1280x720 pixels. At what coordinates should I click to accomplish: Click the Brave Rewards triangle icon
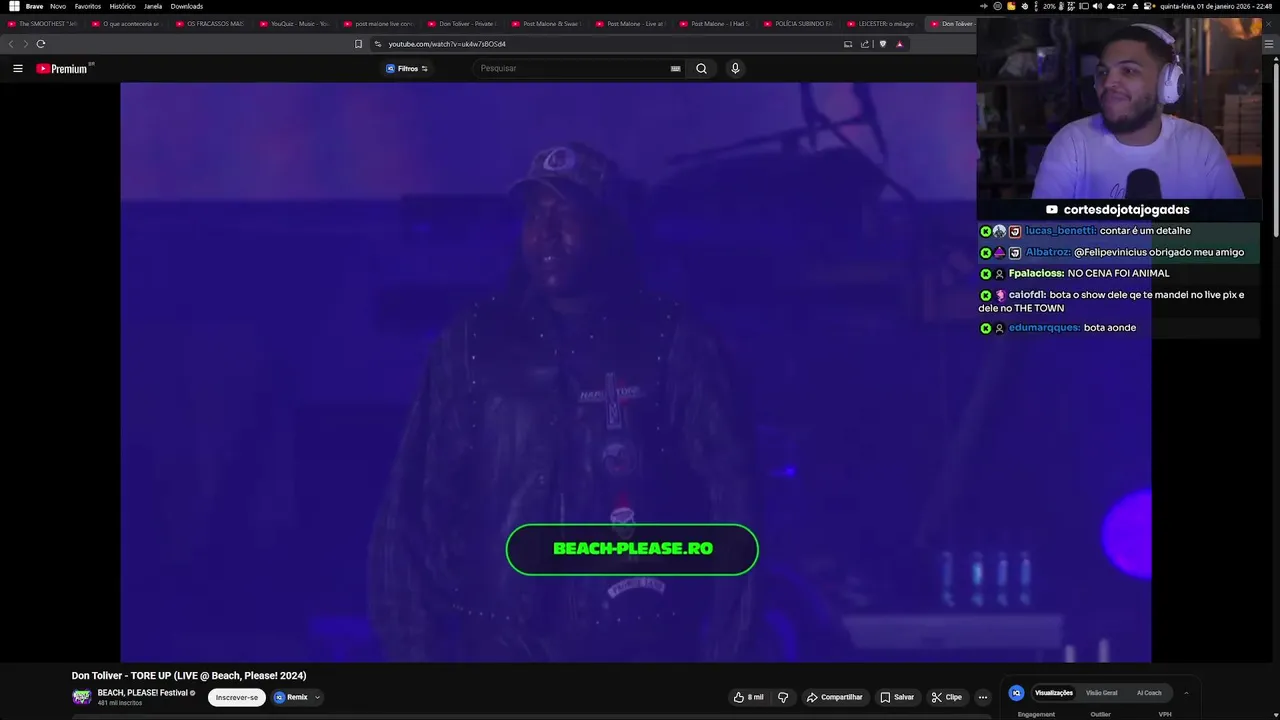pyautogui.click(x=899, y=44)
